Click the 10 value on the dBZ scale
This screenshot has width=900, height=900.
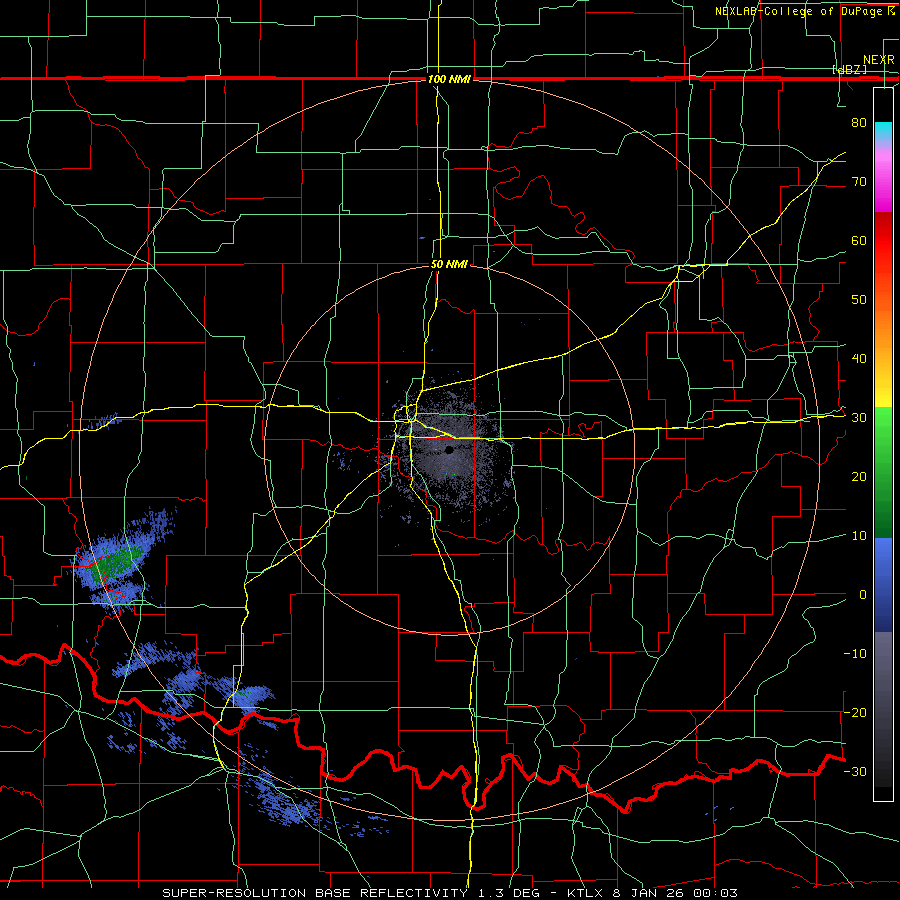[859, 536]
